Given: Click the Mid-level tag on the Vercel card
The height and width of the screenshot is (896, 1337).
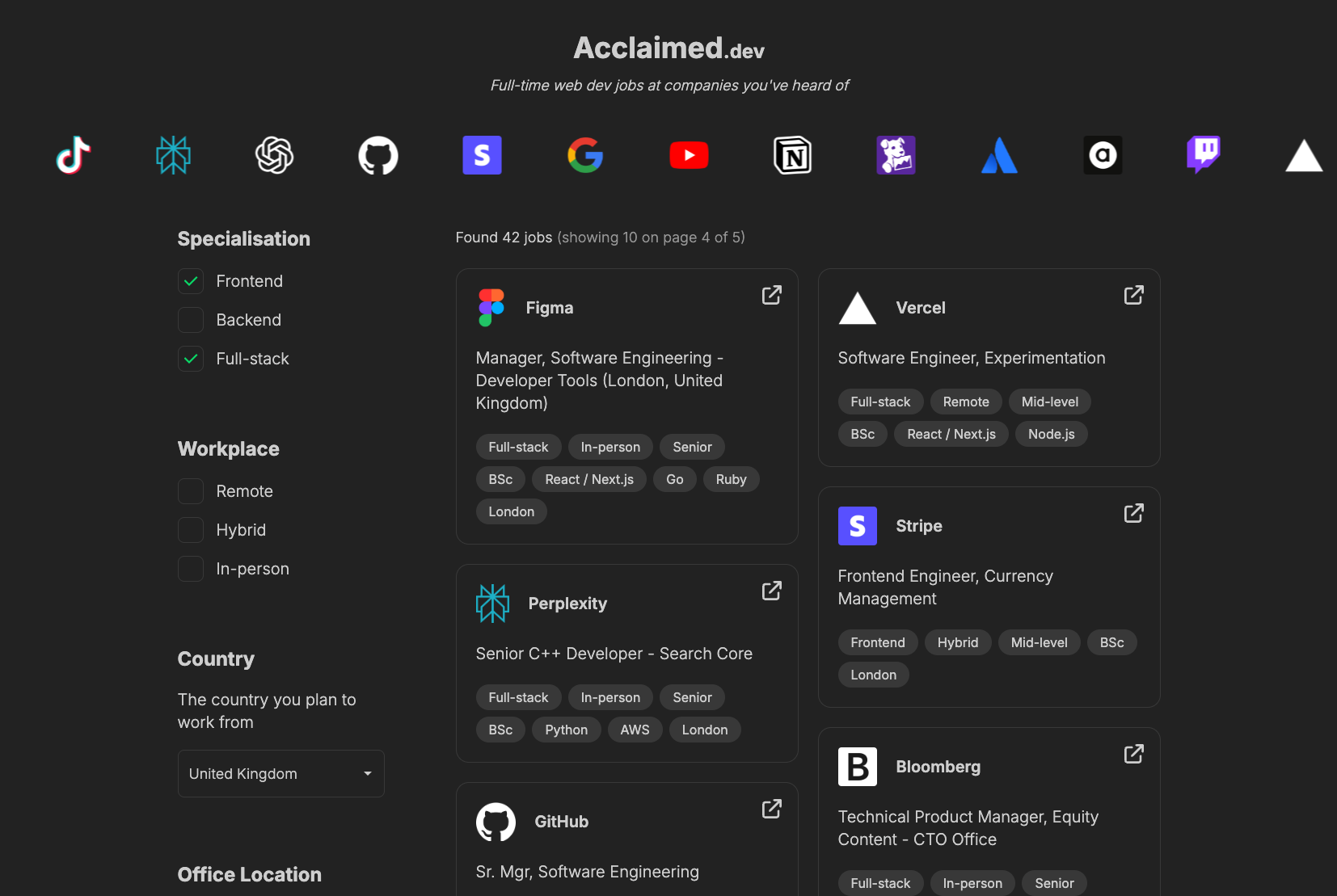Looking at the screenshot, I should 1049,402.
